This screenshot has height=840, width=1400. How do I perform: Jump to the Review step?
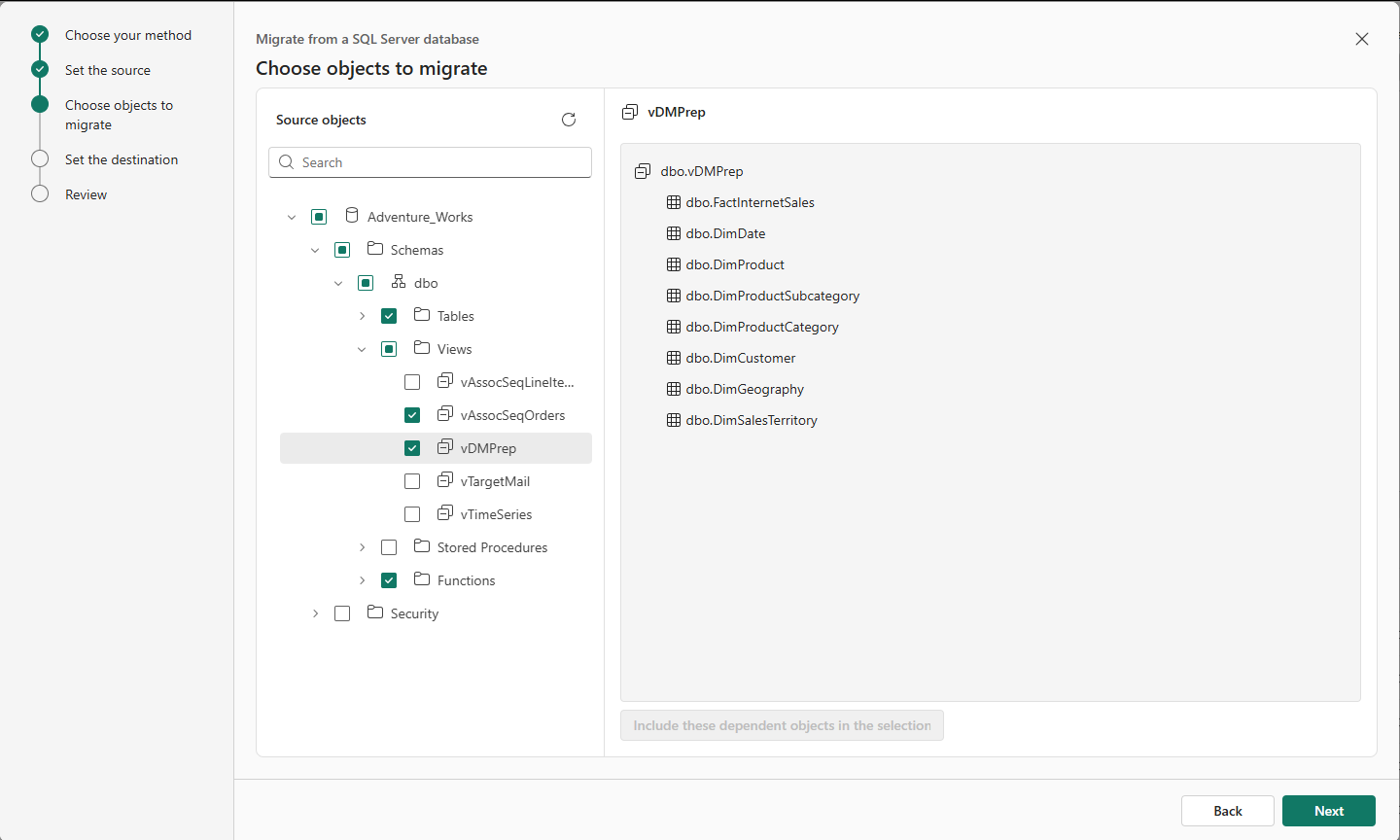(86, 194)
